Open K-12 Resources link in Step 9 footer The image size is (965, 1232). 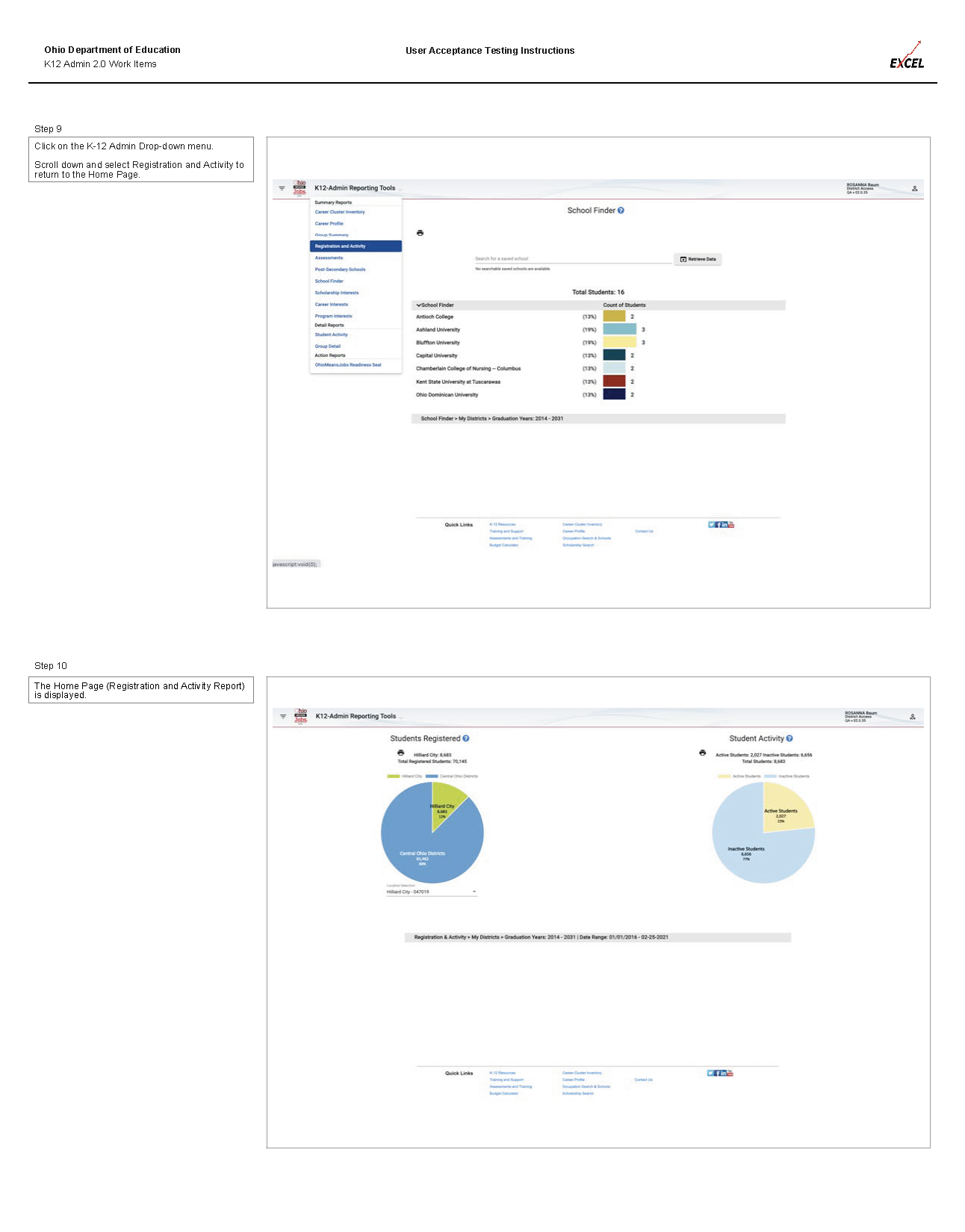pos(503,525)
